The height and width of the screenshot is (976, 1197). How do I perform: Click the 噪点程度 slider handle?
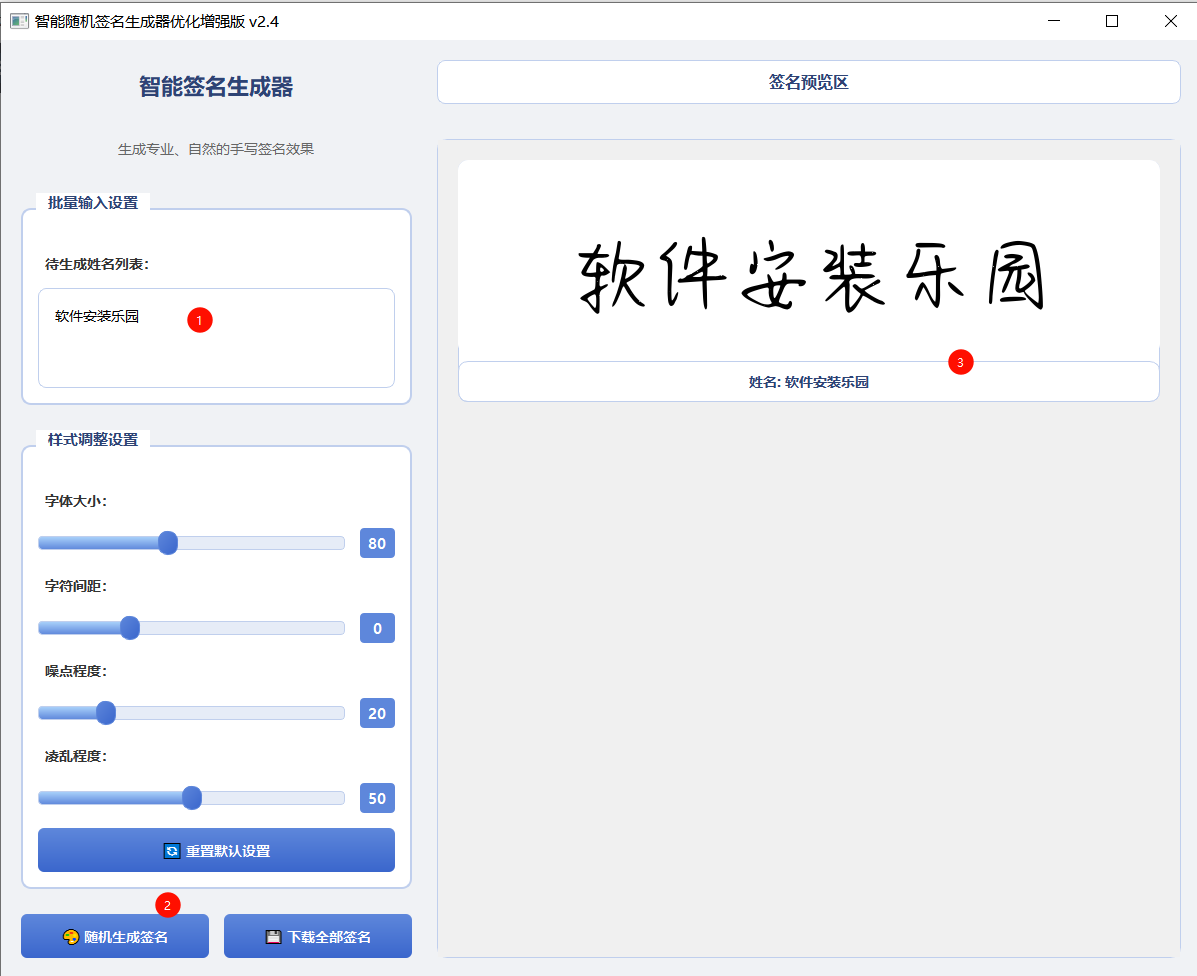(106, 713)
